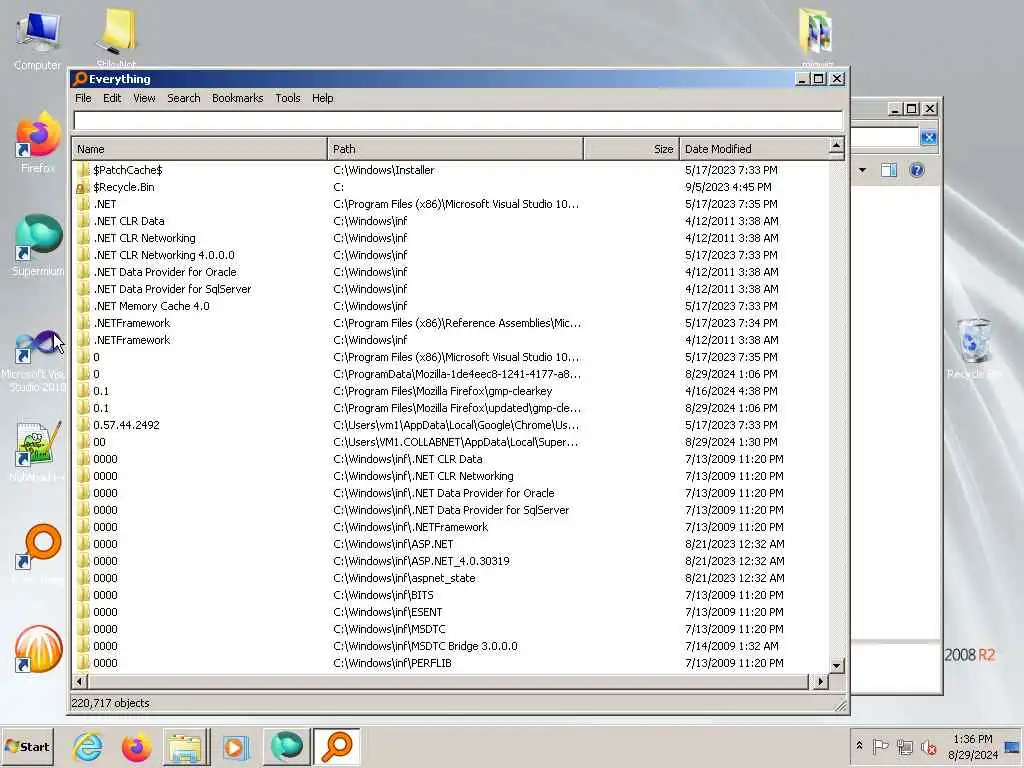Viewport: 1024px width, 768px height.
Task: Click the Start button
Action: pyautogui.click(x=27, y=746)
